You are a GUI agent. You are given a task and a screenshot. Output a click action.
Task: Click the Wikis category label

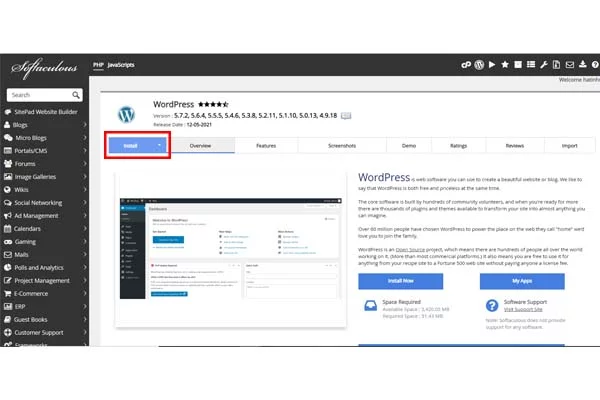[x=21, y=189]
